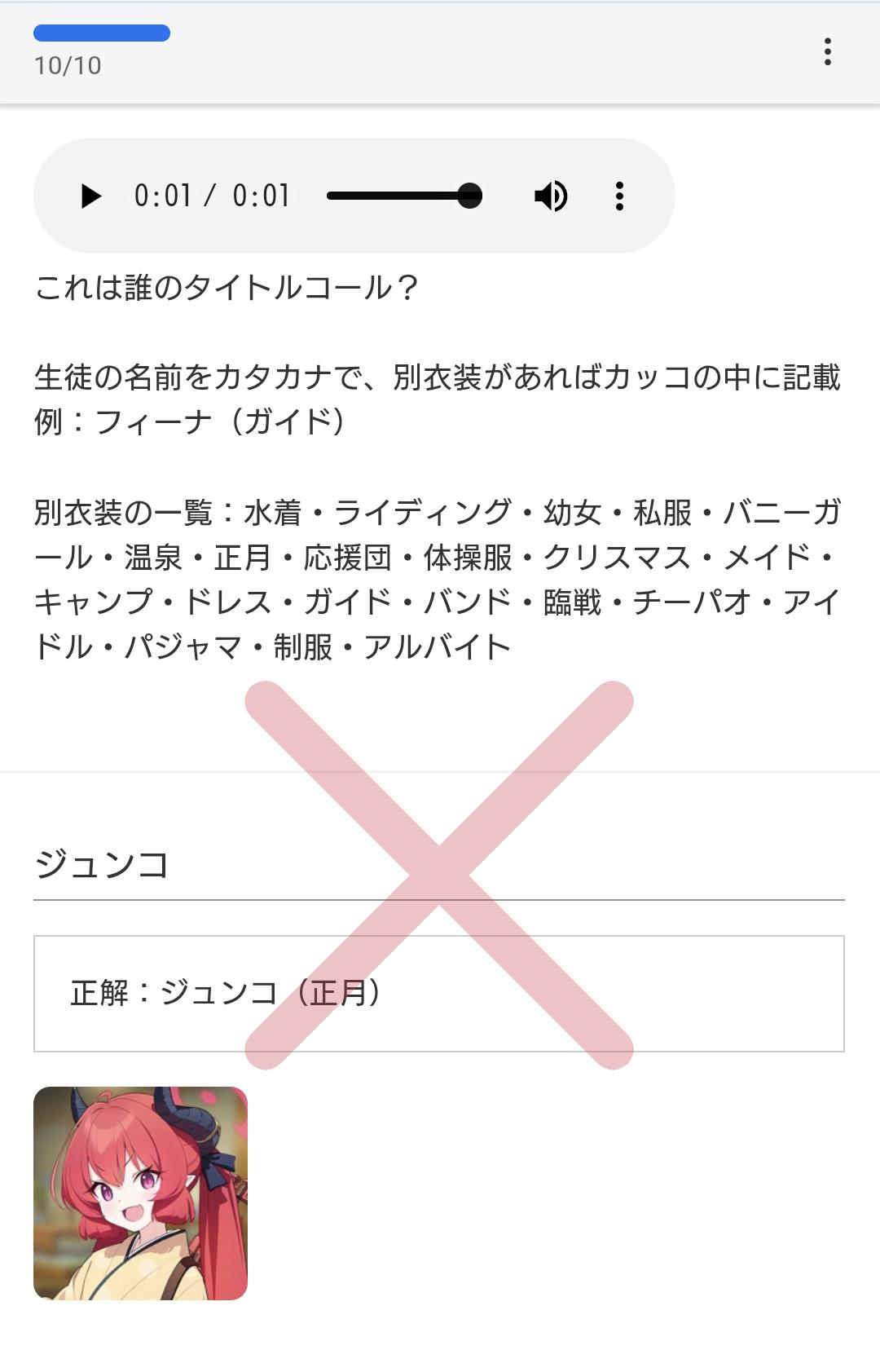
Task: Focus the answer field containing ジュンコ
Action: point(439,865)
